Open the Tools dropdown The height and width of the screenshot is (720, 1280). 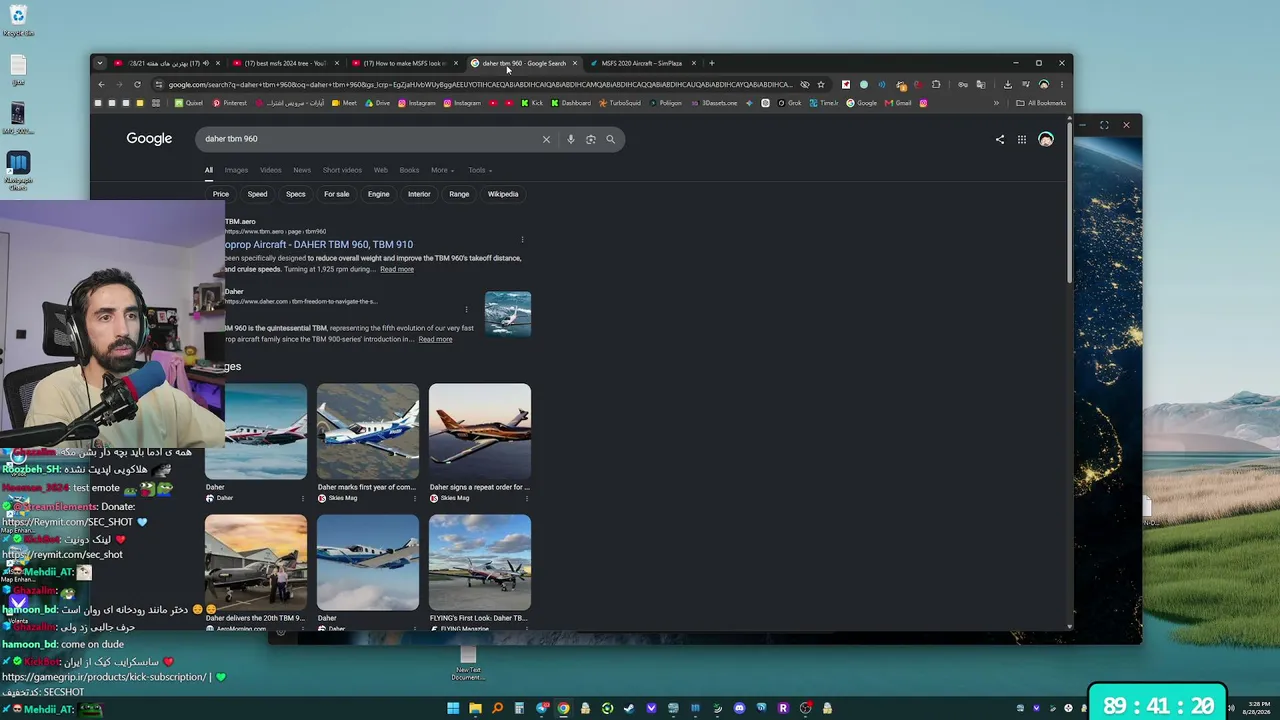pos(480,170)
